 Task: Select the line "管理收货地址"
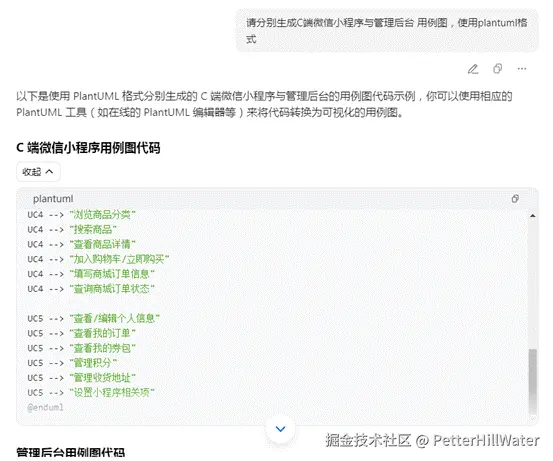[x=81, y=378]
